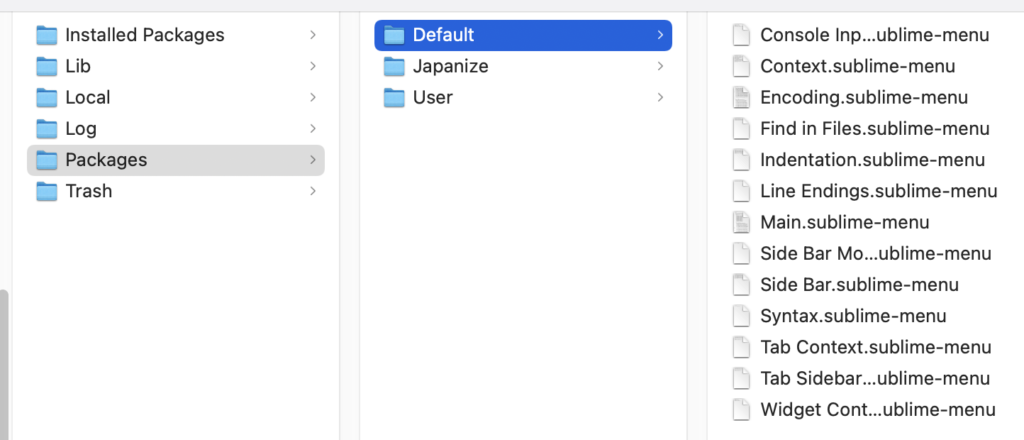This screenshot has height=440, width=1024.
Task: Click the Japanize folder icon
Action: (395, 66)
